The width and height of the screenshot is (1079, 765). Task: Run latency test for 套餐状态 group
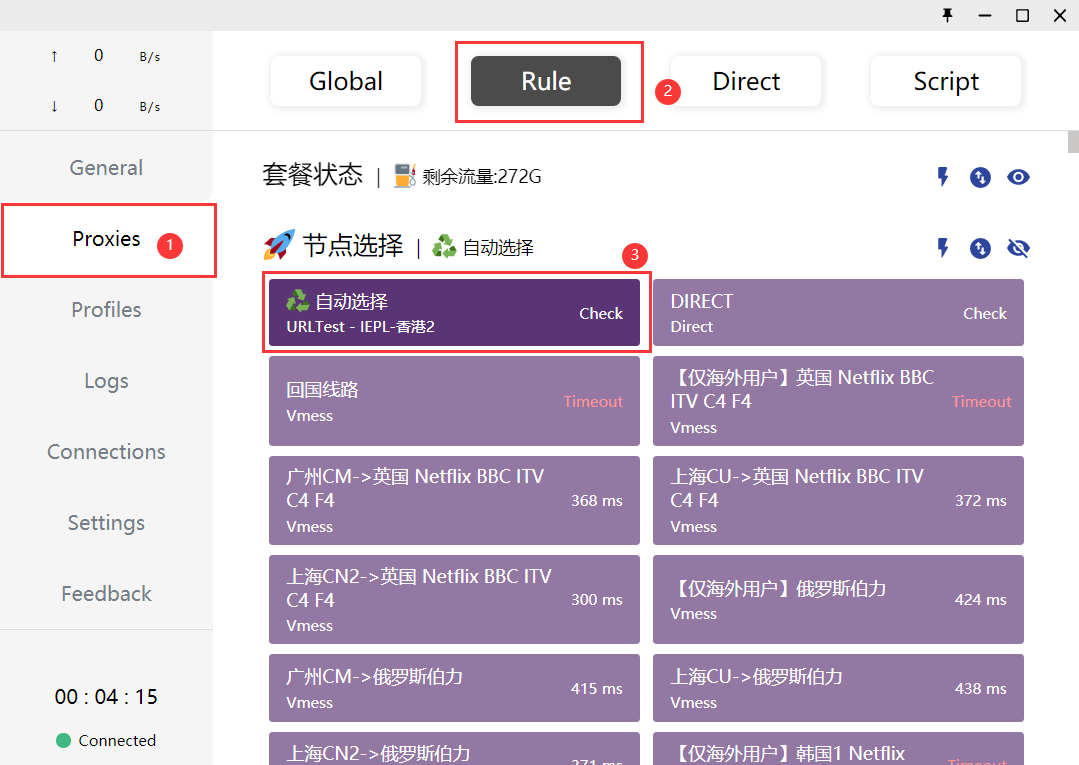pyautogui.click(x=942, y=177)
